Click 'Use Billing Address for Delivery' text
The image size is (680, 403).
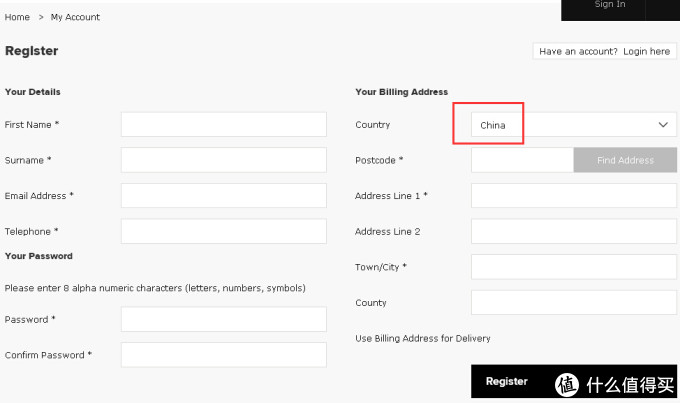[x=423, y=338]
